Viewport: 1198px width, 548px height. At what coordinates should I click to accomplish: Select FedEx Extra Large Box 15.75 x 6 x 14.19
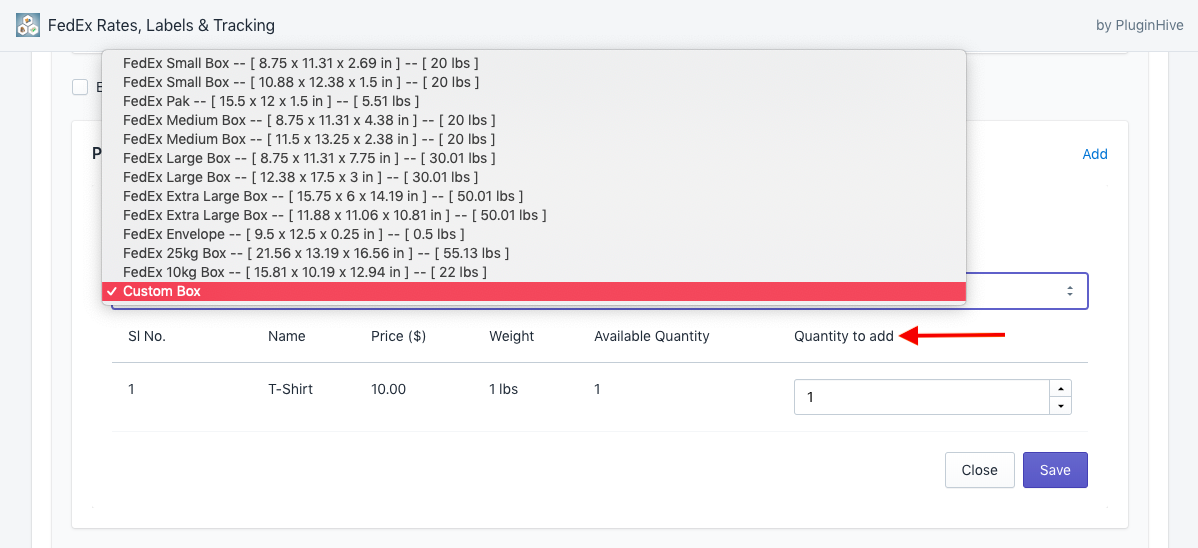[534, 196]
